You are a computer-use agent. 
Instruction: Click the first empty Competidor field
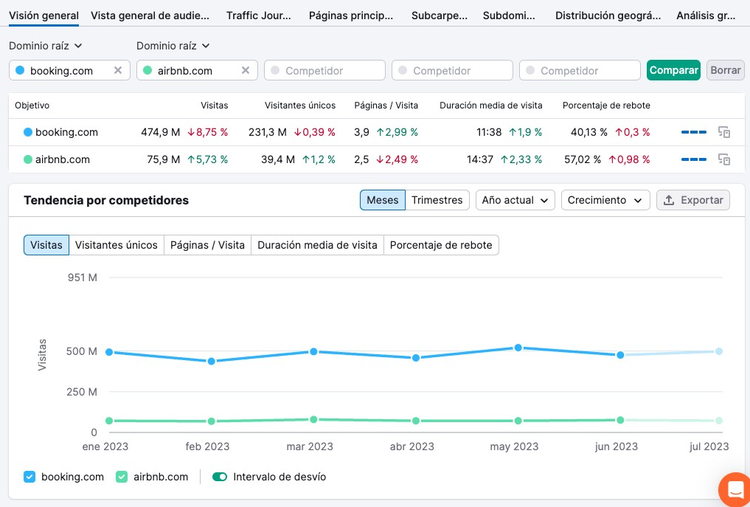[325, 70]
